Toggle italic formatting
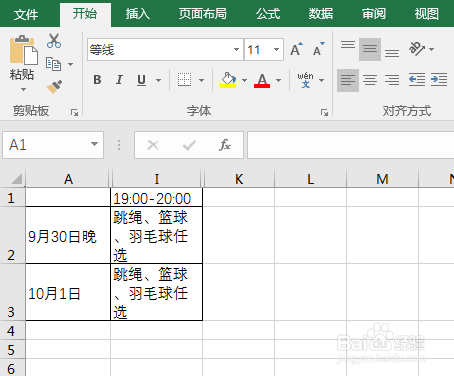This screenshot has height=376, width=454. [119, 80]
